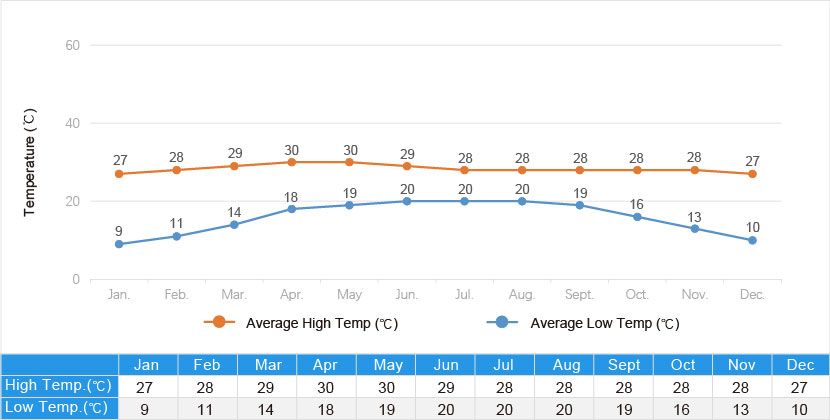The height and width of the screenshot is (420, 830).
Task: Toggle the Average Low Temp legend series
Action: pos(605,323)
